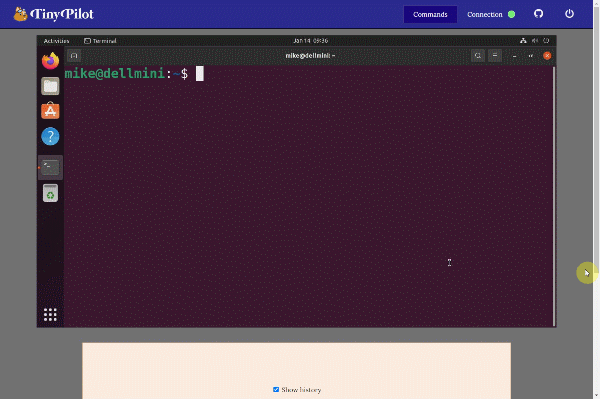Maximize the terminal window
600x399 pixels.
pyautogui.click(x=531, y=56)
